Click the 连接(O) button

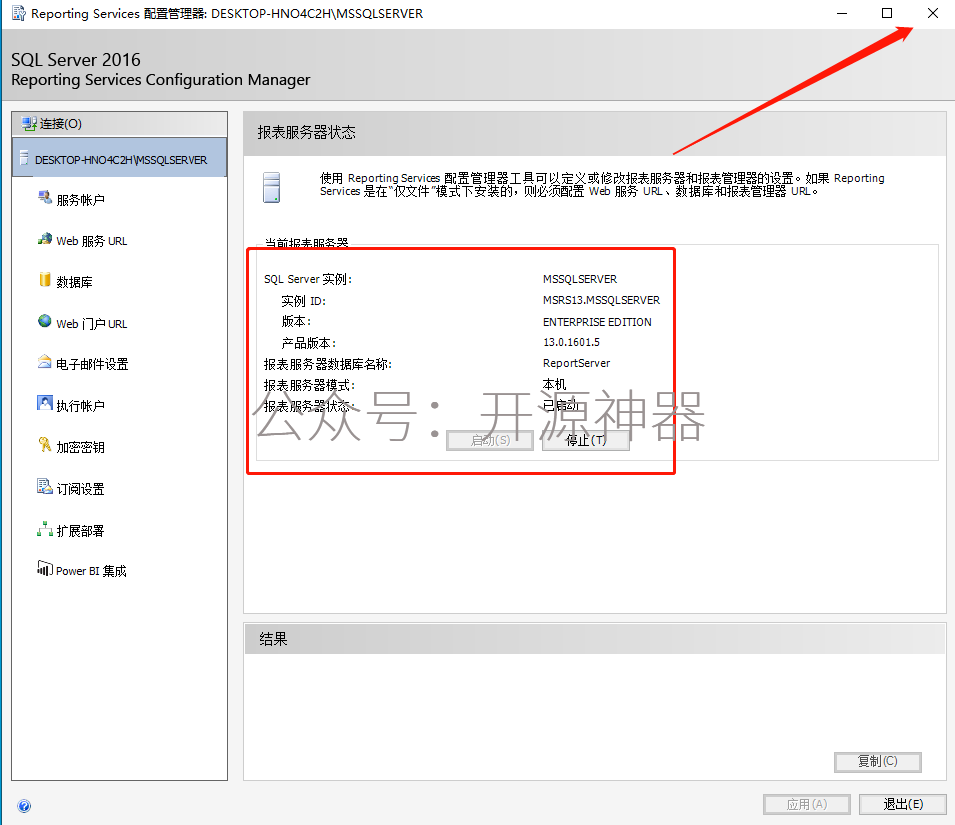(119, 124)
